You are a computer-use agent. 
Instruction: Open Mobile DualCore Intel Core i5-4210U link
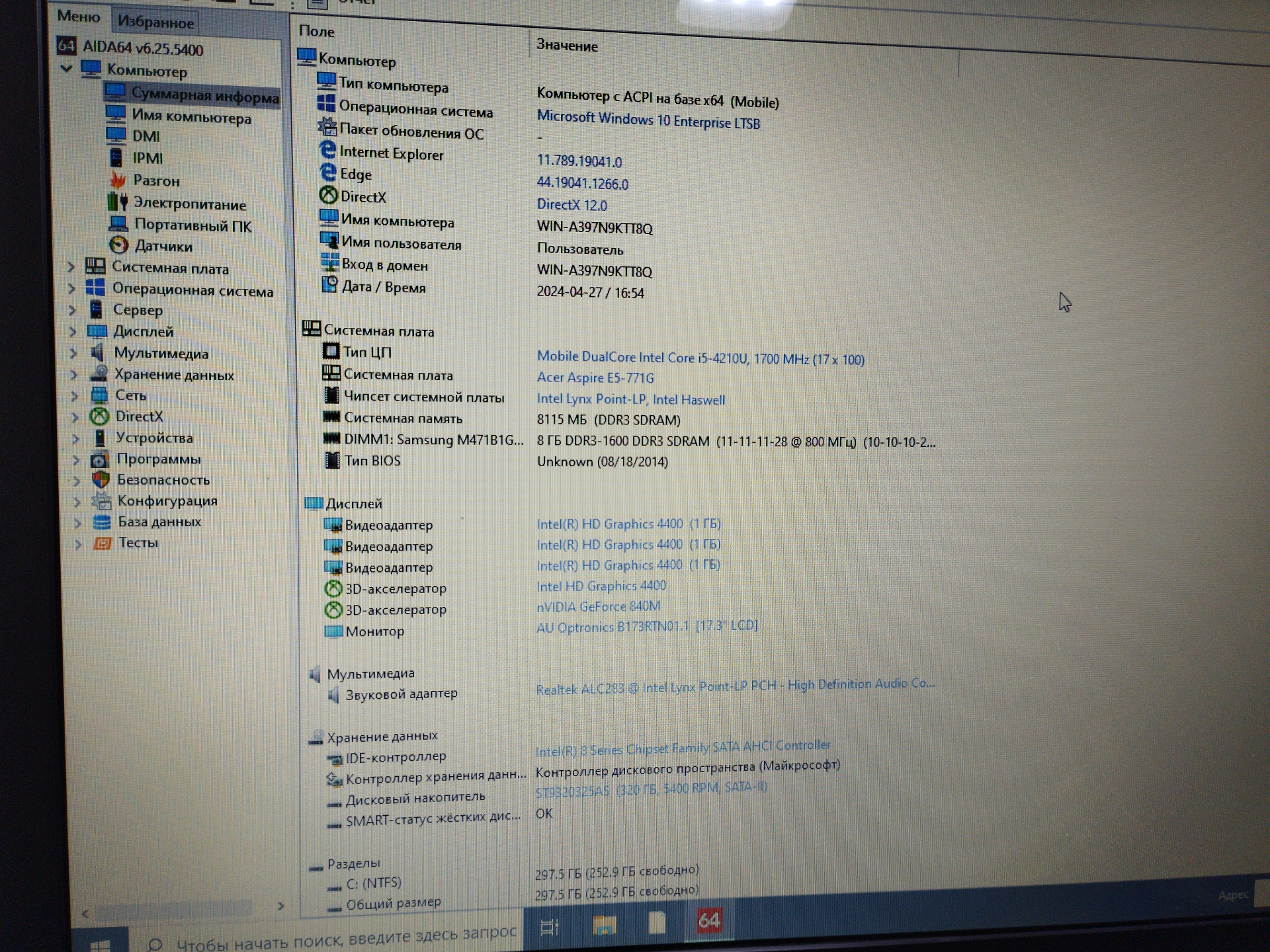coord(700,358)
